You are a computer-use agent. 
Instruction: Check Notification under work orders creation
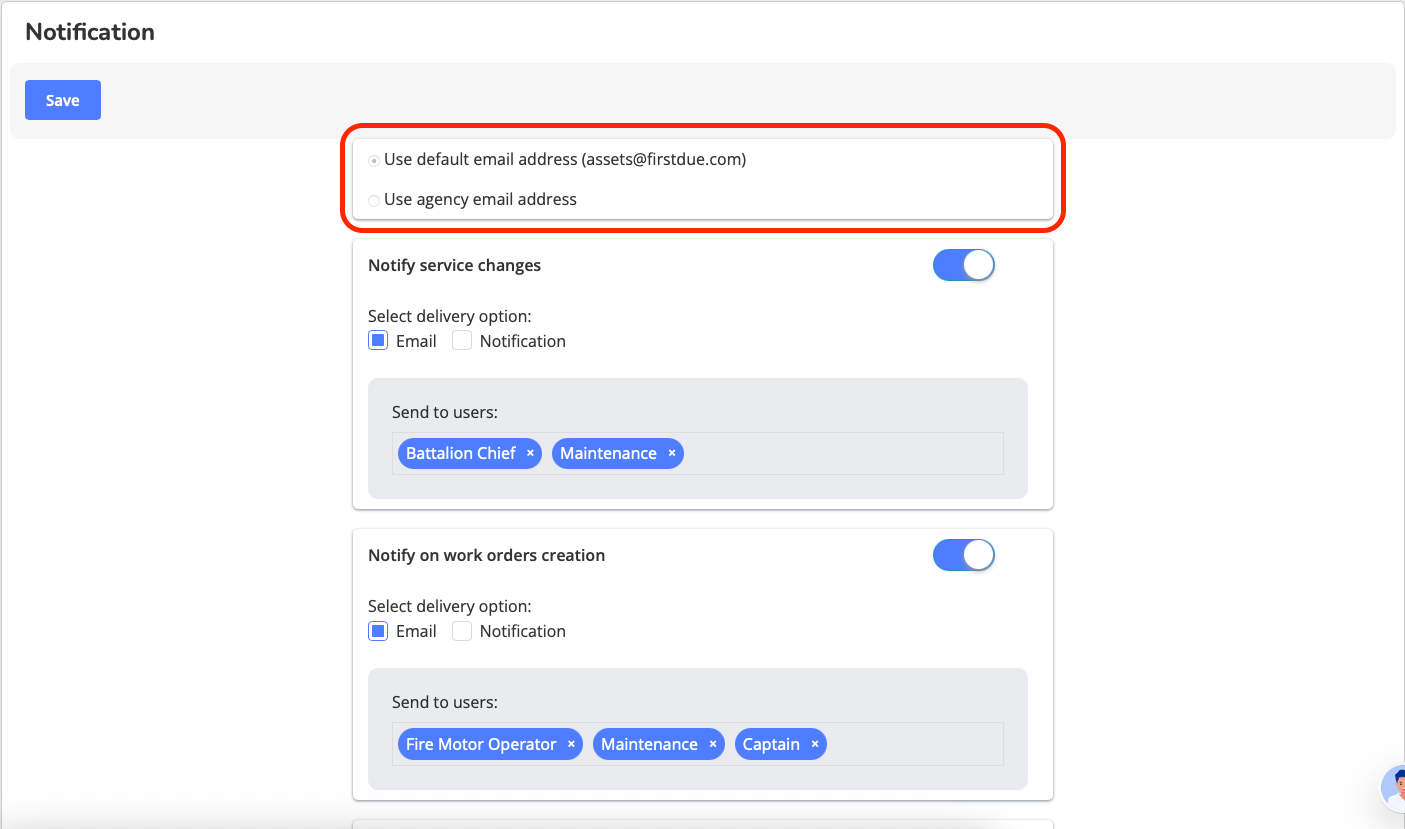[x=462, y=631]
